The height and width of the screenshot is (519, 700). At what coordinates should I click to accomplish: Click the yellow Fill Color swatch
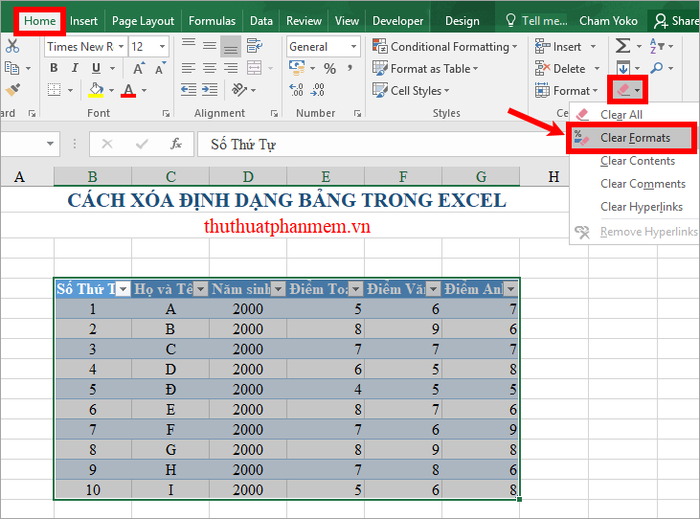click(x=96, y=90)
